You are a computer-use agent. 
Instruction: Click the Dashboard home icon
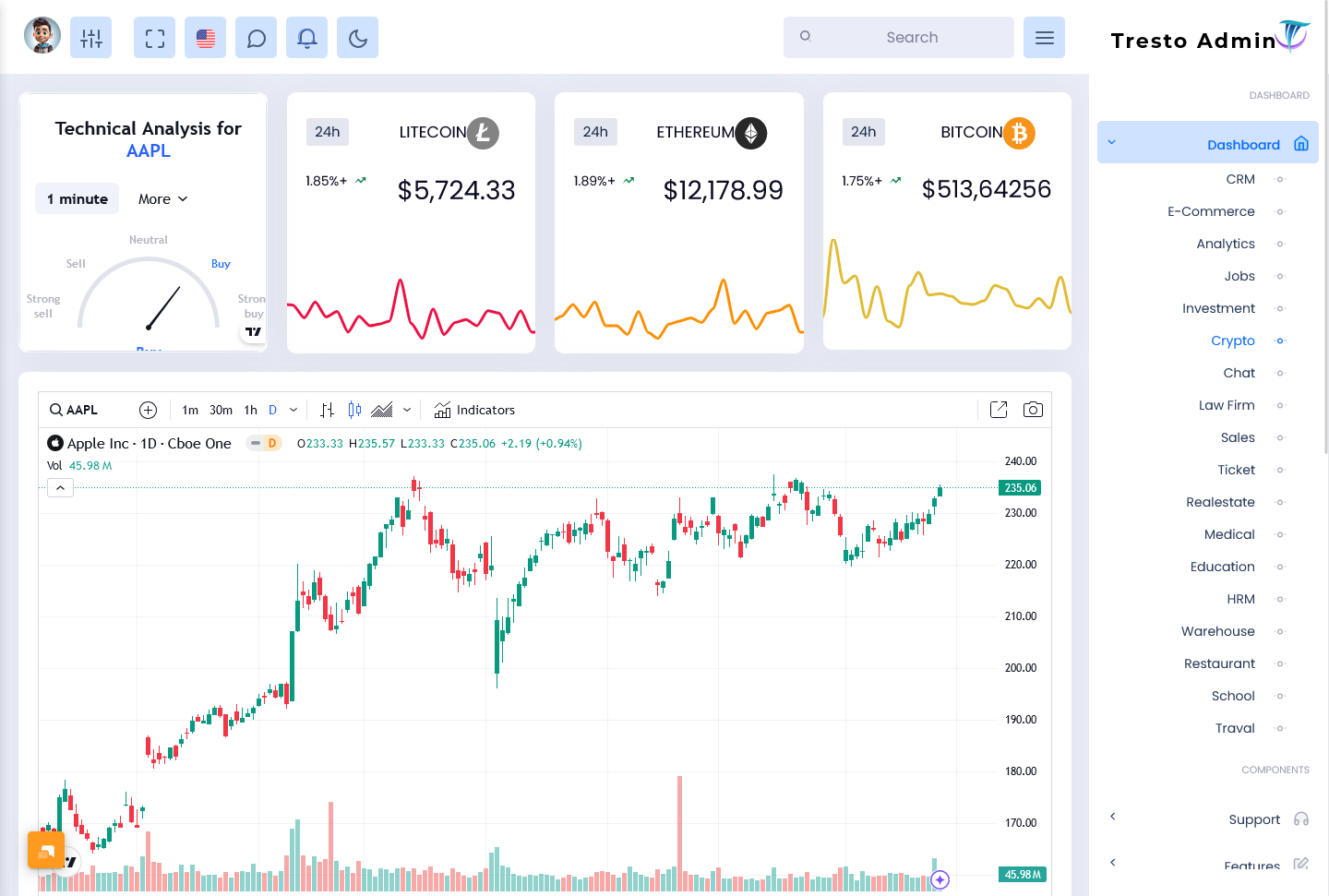pyautogui.click(x=1301, y=143)
